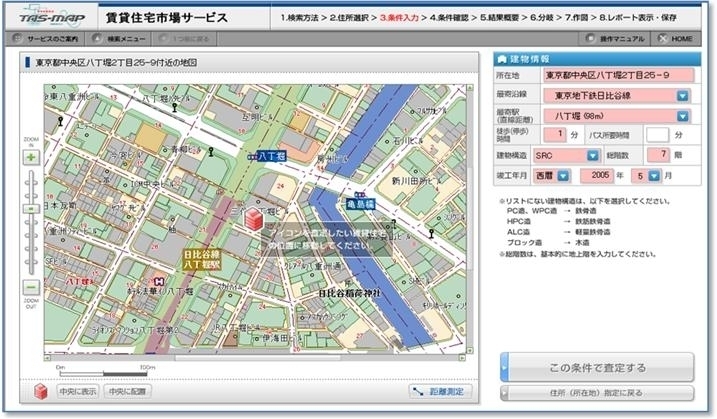717x419 pixels.
Task: Return via 住所(所在地)指定に戻る button
Action: (x=597, y=393)
